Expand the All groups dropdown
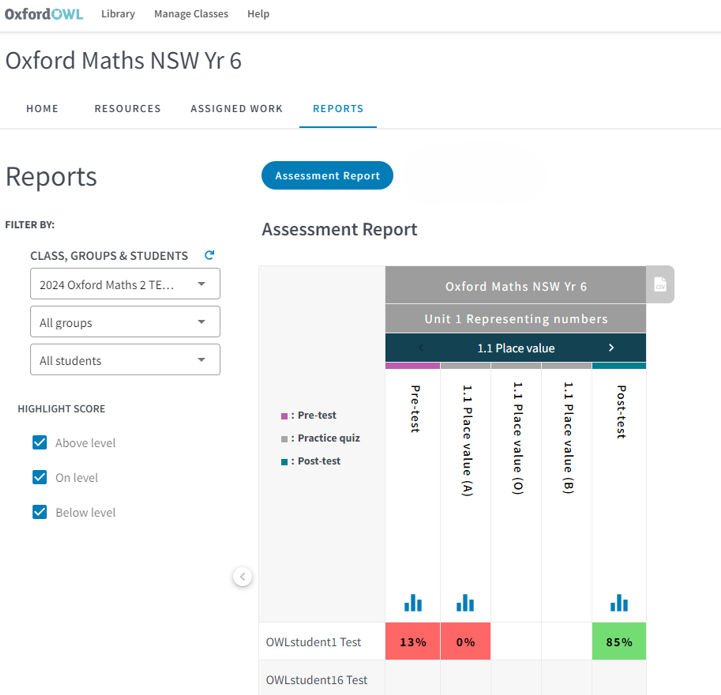Viewport: 721px width, 695px height. coord(125,322)
